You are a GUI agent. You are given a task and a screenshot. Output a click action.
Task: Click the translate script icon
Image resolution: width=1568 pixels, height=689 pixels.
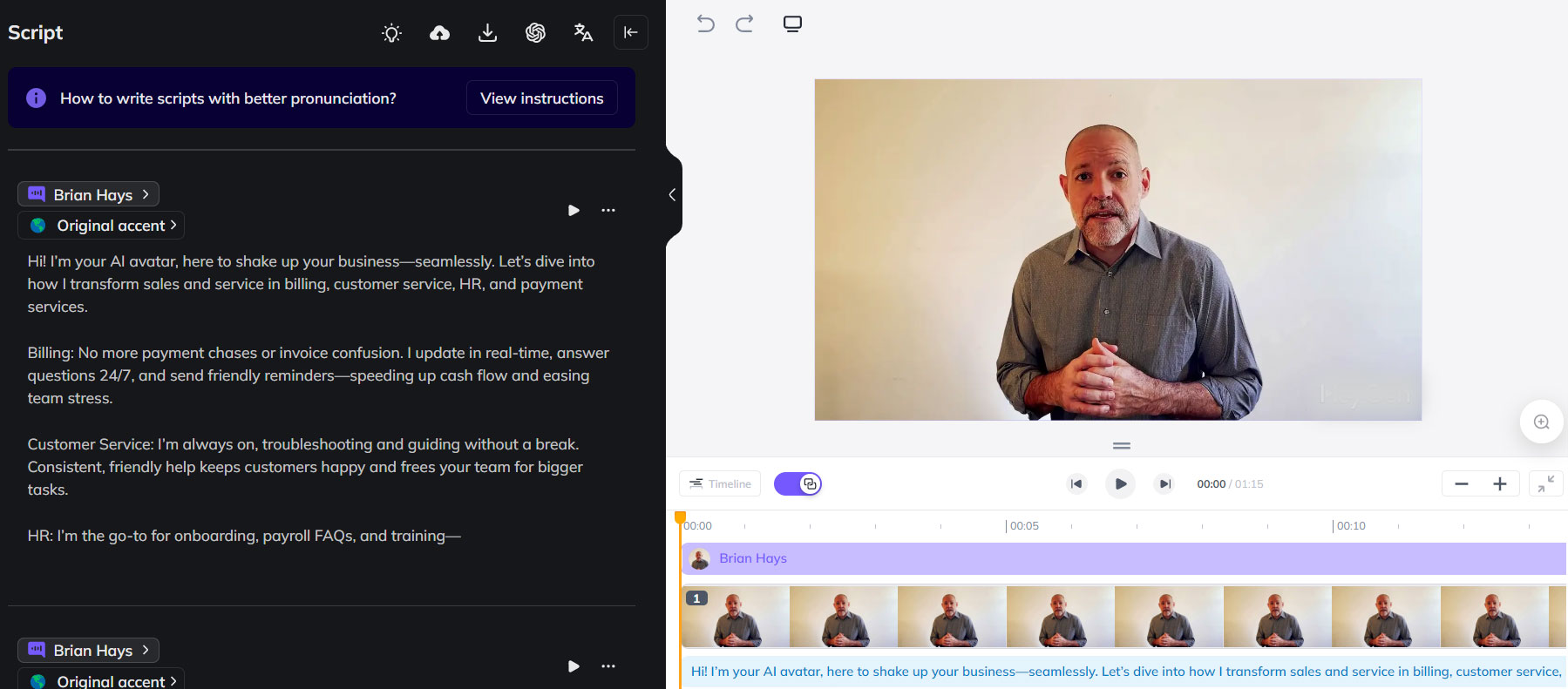coord(583,33)
